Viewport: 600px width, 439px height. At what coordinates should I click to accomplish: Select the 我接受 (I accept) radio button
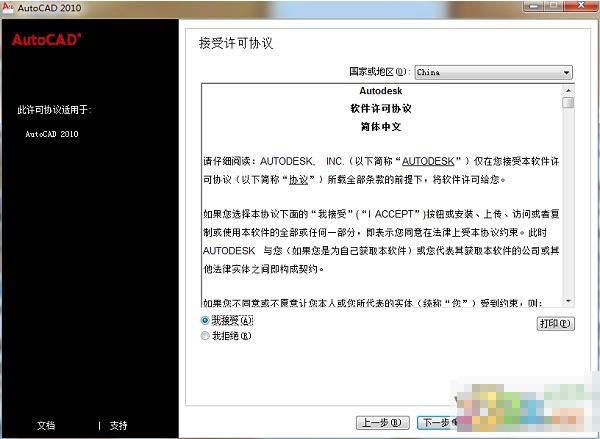pos(205,321)
